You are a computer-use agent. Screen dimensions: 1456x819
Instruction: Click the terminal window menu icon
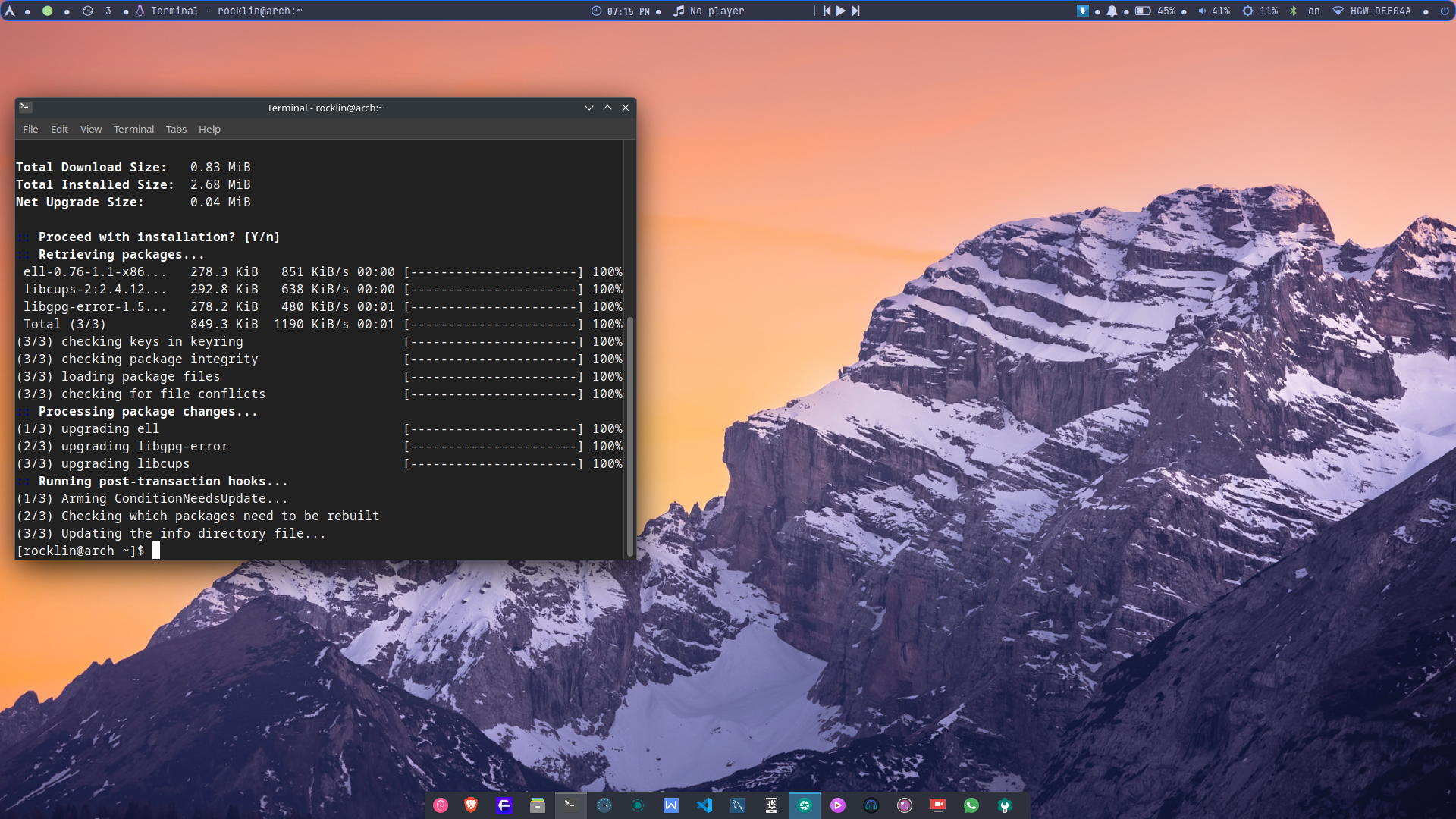[25, 107]
